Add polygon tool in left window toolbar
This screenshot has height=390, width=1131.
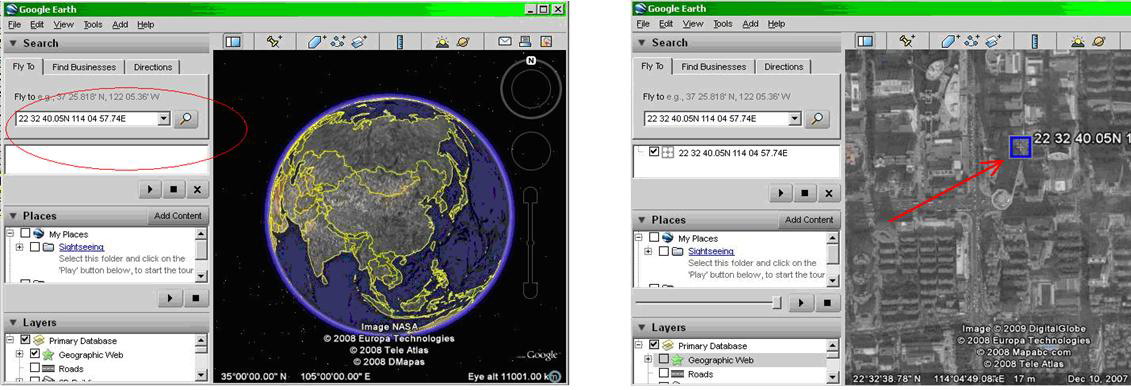pyautogui.click(x=317, y=42)
